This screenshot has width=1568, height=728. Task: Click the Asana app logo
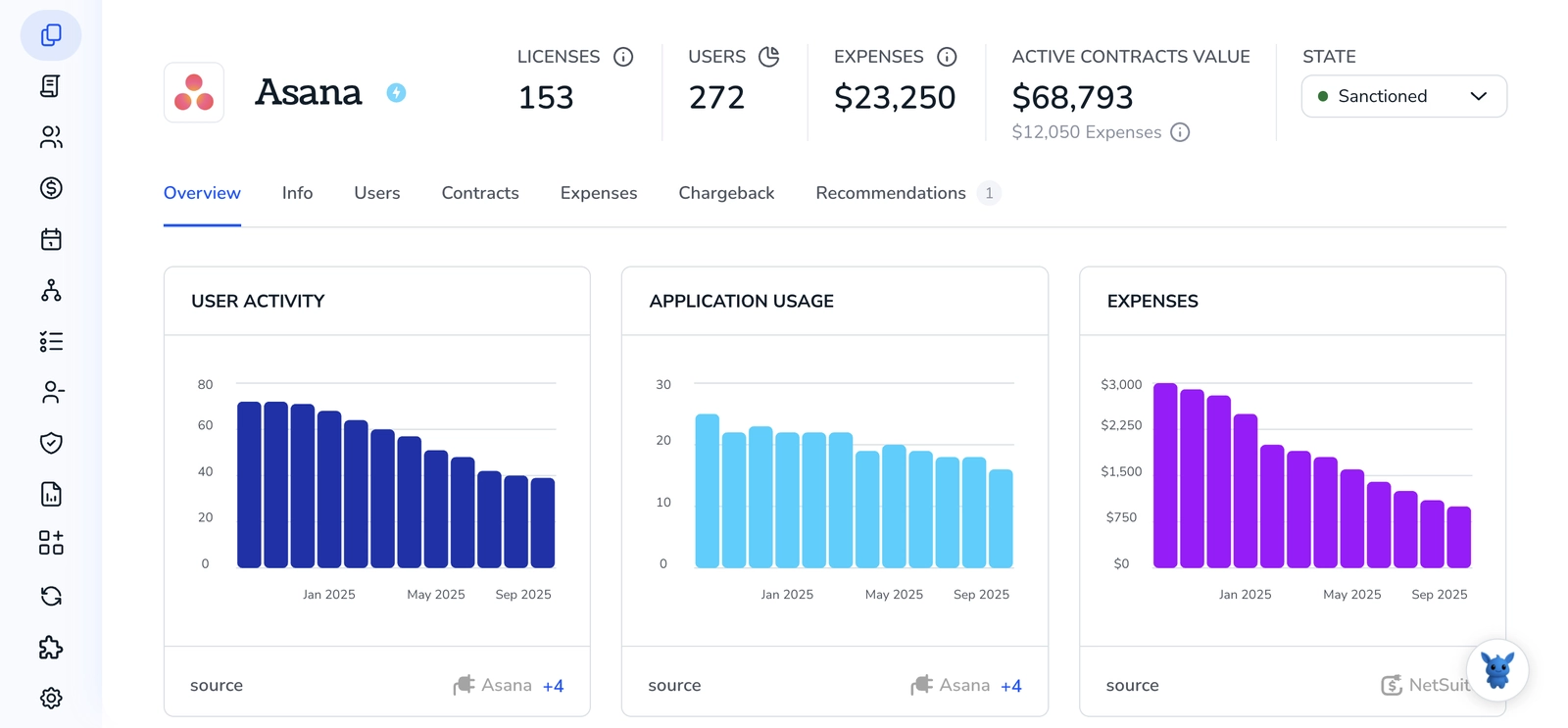coord(194,92)
